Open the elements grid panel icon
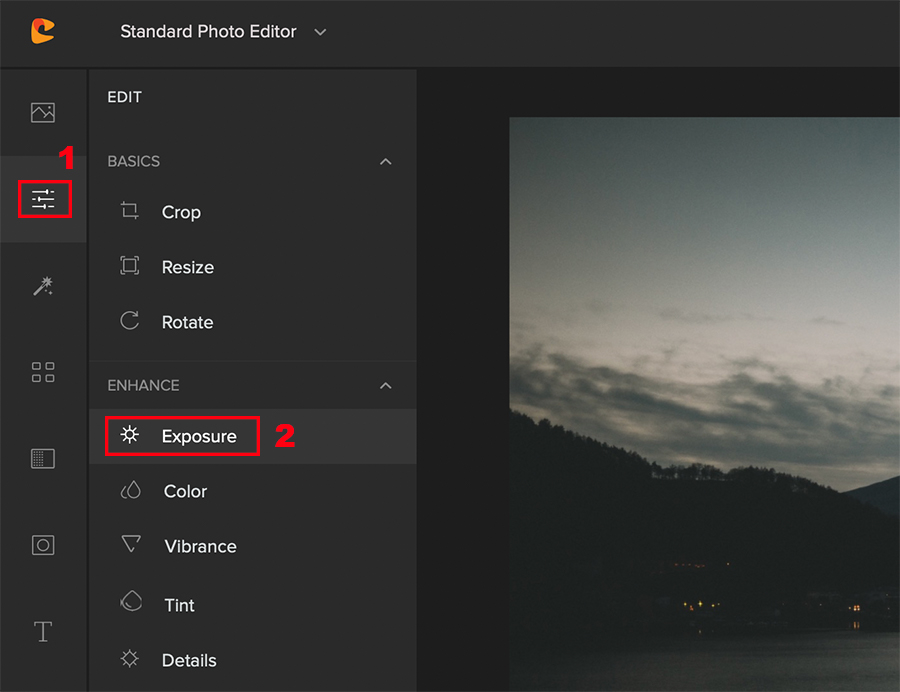 tap(43, 372)
